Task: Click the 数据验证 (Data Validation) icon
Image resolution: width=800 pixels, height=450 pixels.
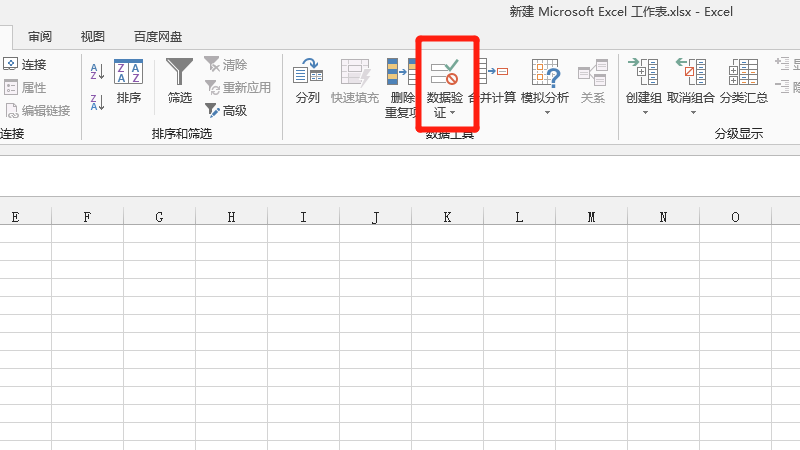Action: click(445, 73)
